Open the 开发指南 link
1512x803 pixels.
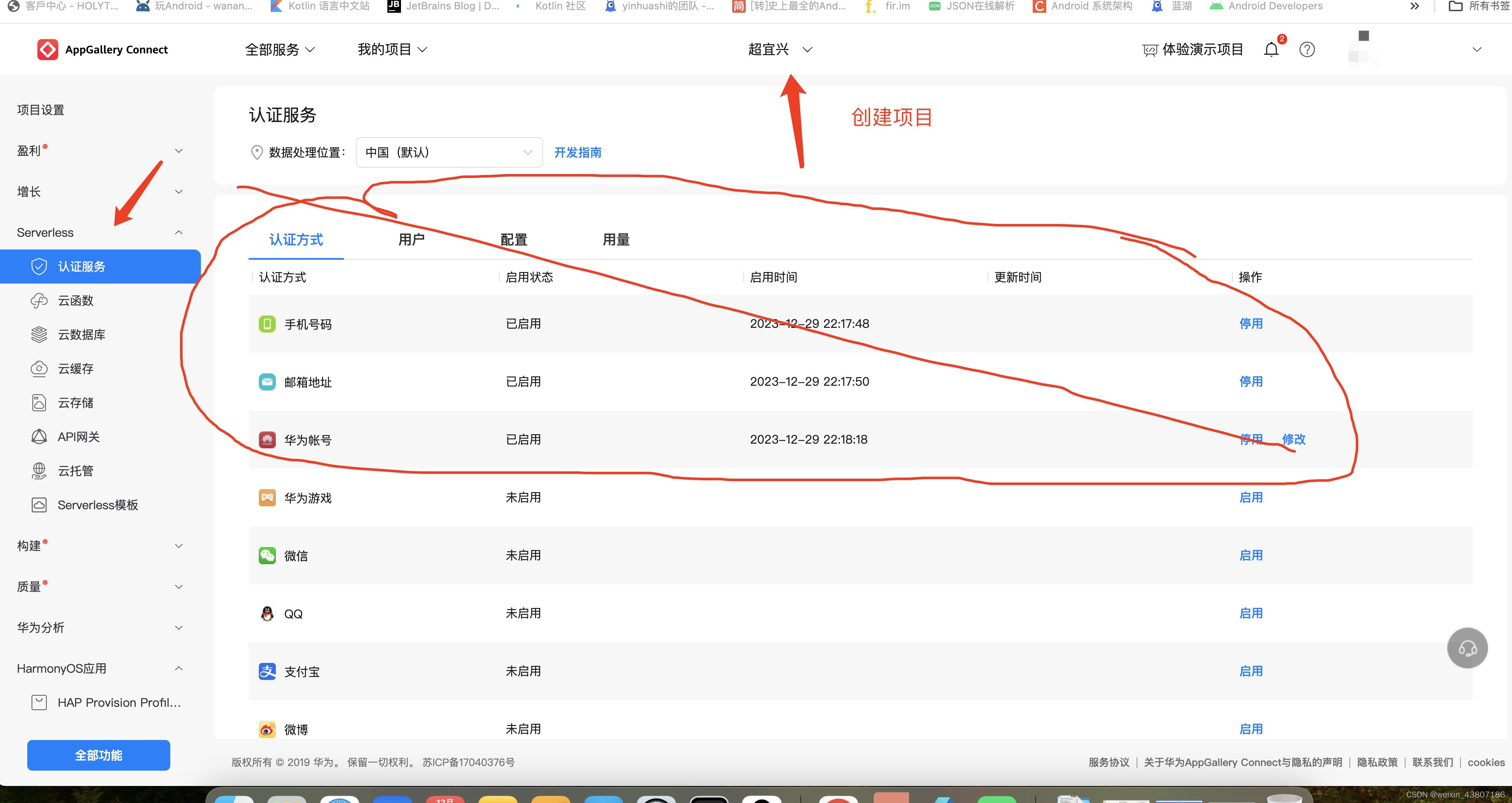tap(578, 152)
